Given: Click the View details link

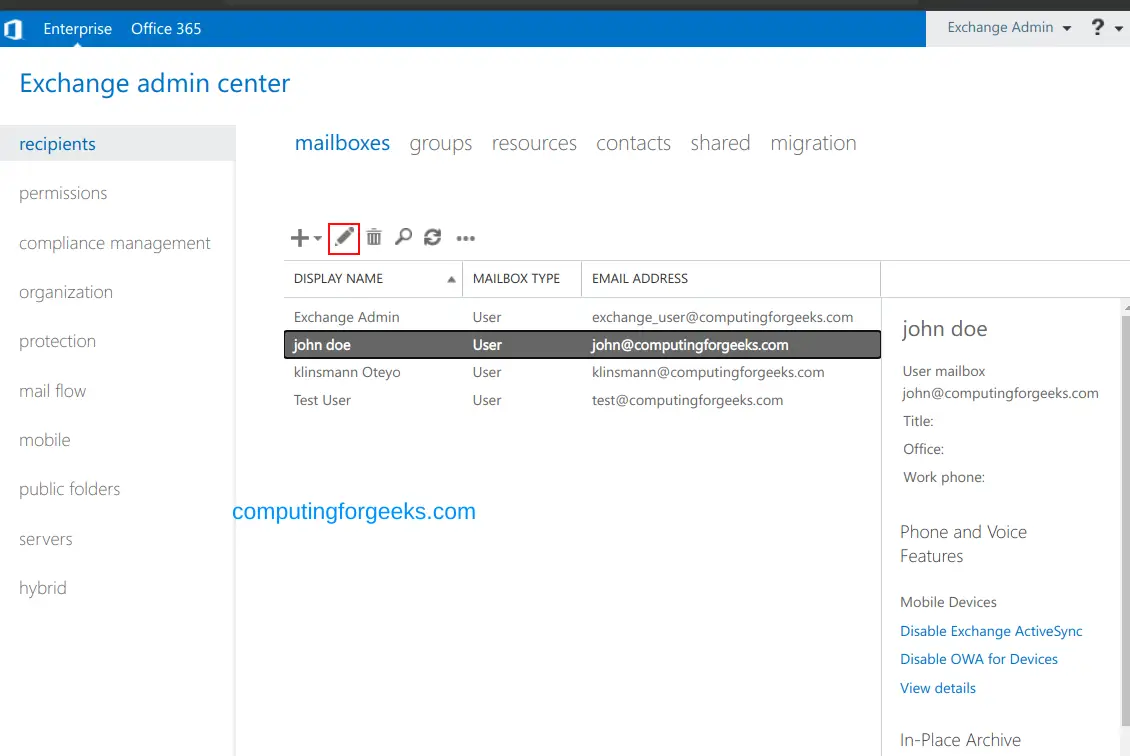Looking at the screenshot, I should (x=938, y=688).
